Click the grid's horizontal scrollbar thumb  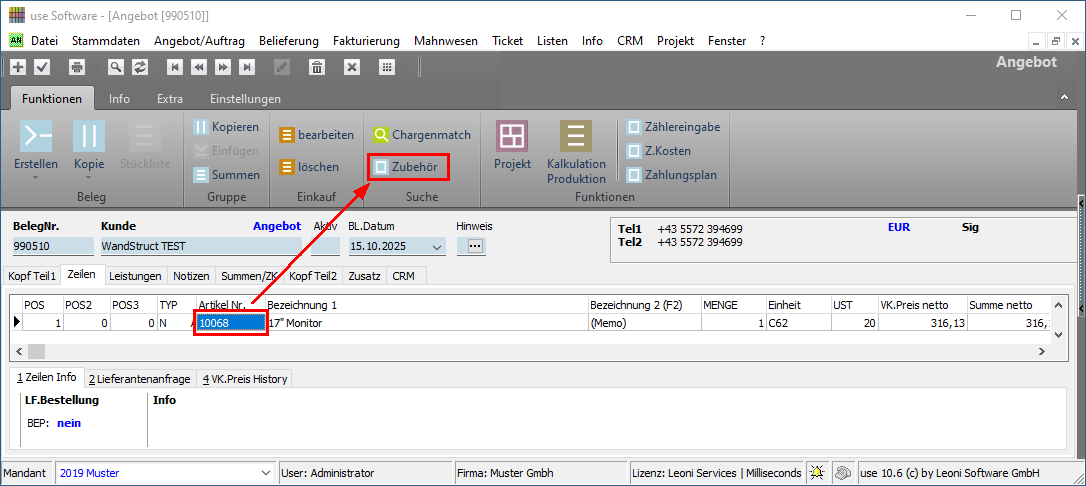click(37, 351)
